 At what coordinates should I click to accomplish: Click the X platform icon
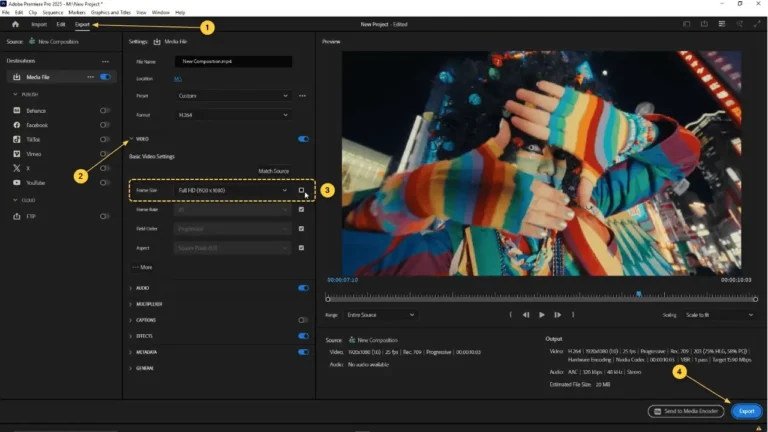click(17, 168)
